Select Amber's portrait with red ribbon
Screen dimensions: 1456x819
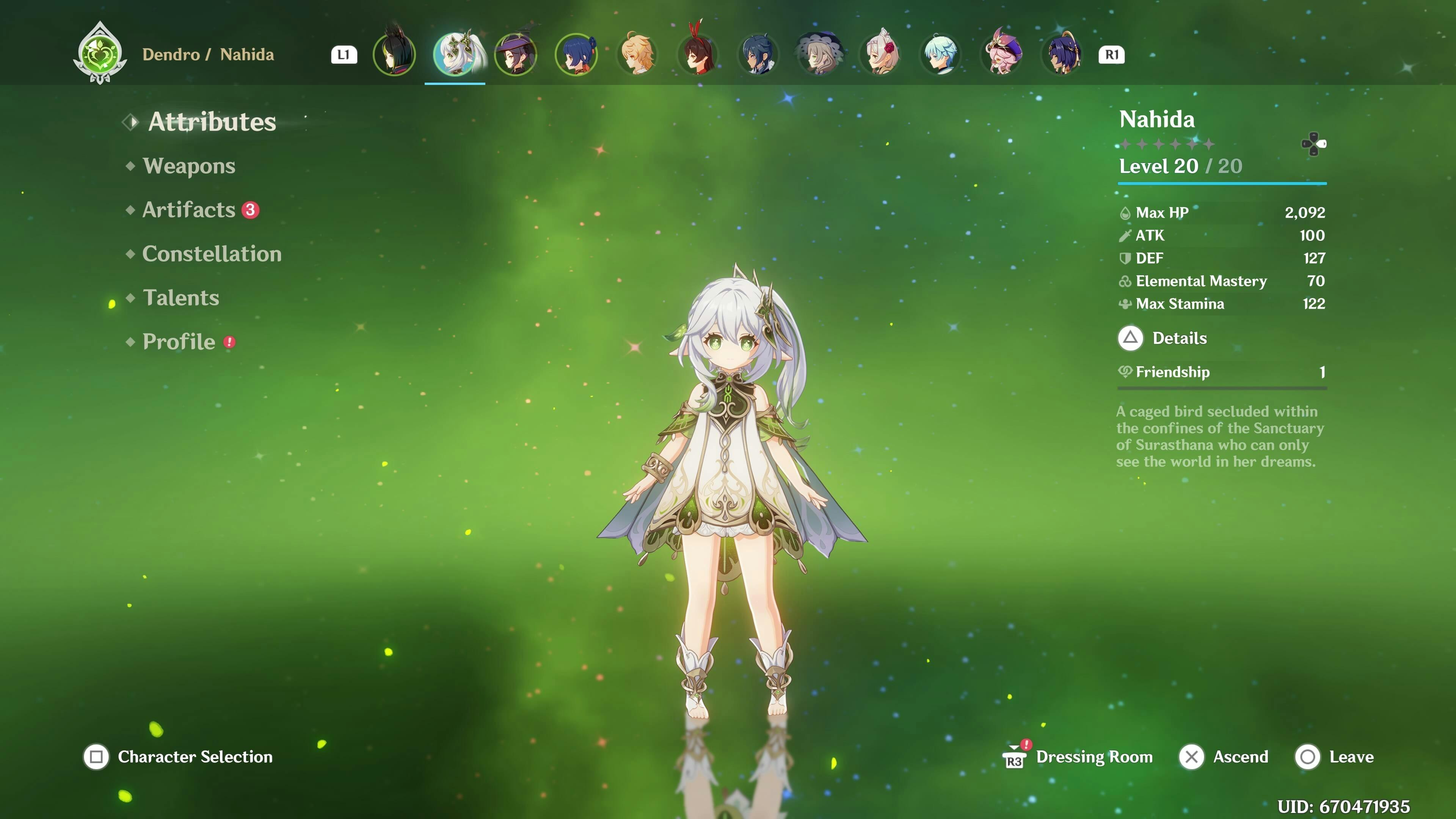tap(698, 55)
